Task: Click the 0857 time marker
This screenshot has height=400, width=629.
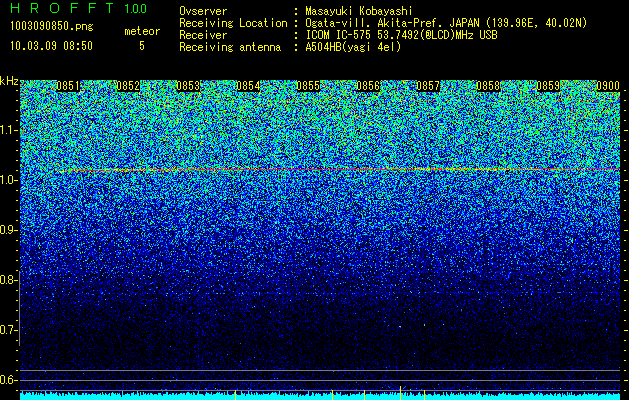Action: click(x=428, y=86)
